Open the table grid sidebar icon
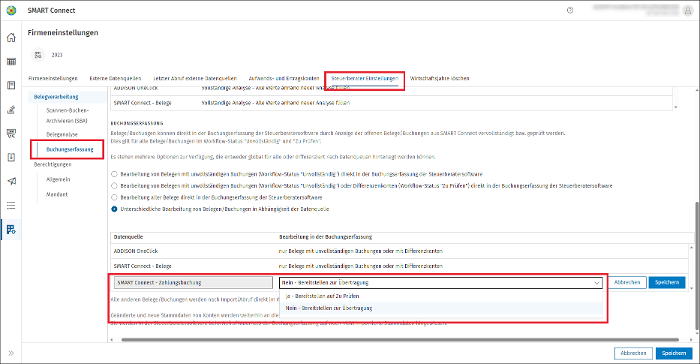This screenshot has width=700, height=364. tap(11, 62)
